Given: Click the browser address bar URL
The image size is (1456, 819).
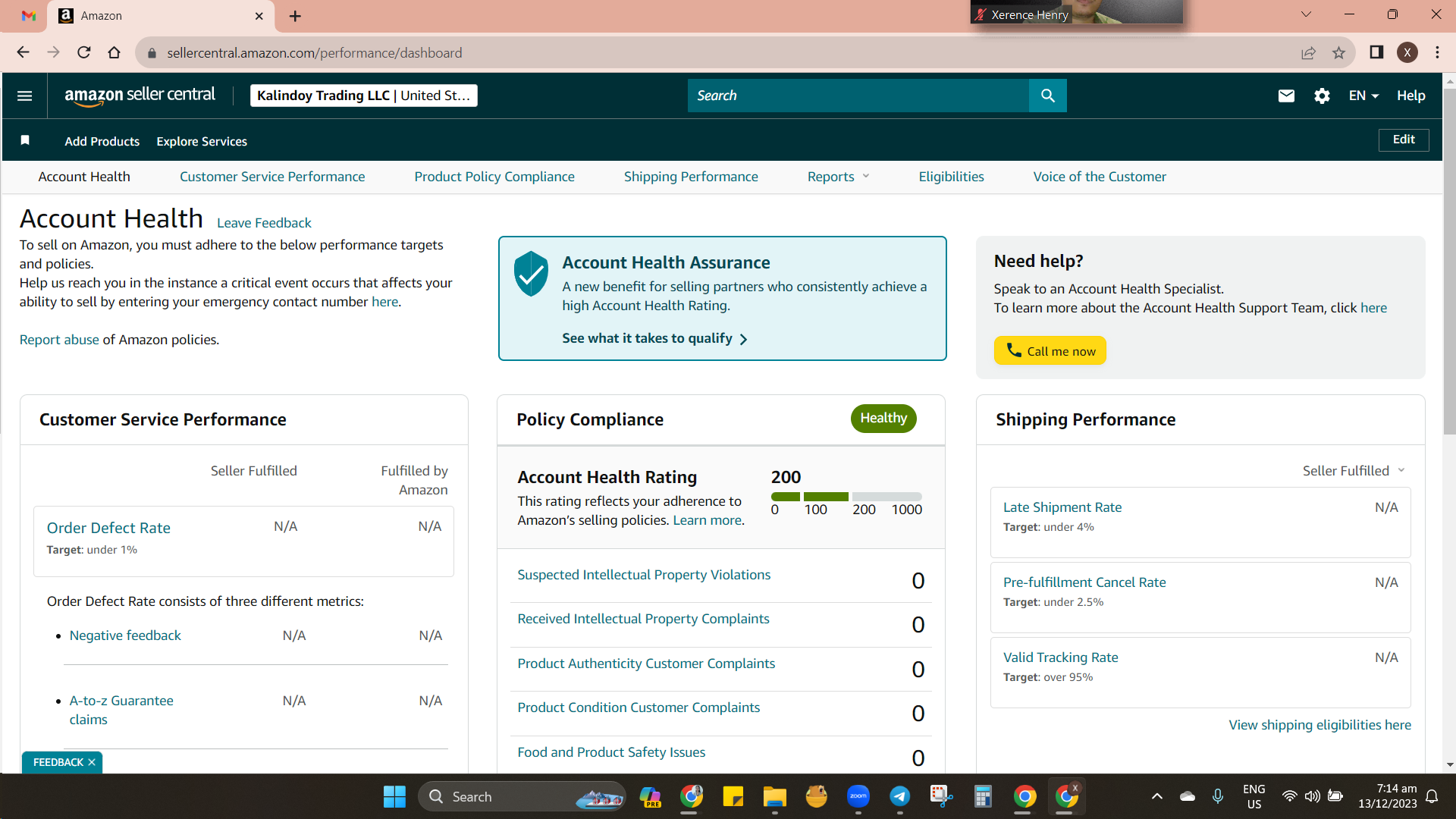Looking at the screenshot, I should point(315,53).
